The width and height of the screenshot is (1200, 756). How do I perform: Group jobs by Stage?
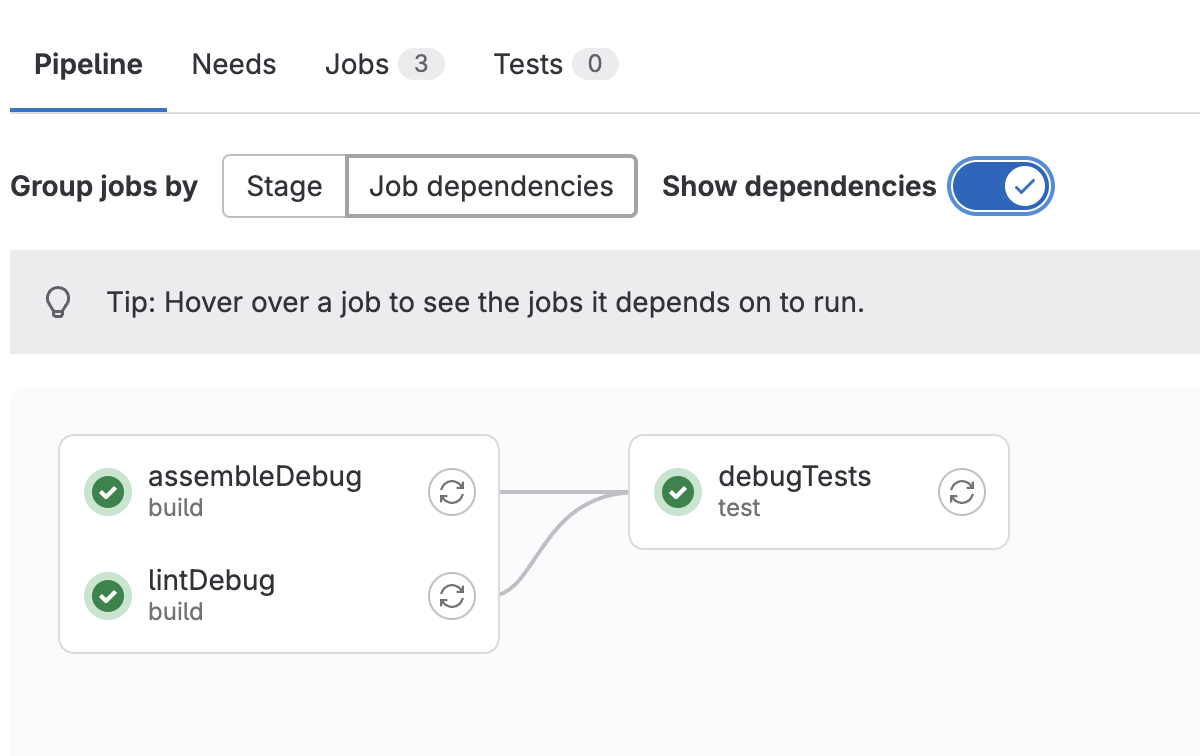point(284,186)
